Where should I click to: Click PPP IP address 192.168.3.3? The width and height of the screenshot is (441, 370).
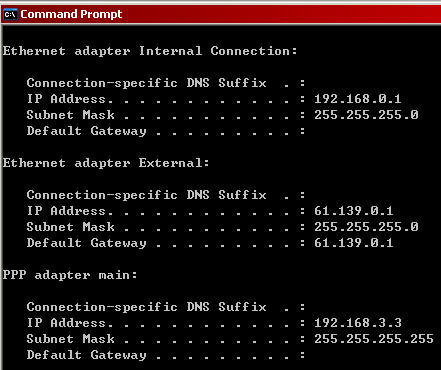[x=358, y=323]
